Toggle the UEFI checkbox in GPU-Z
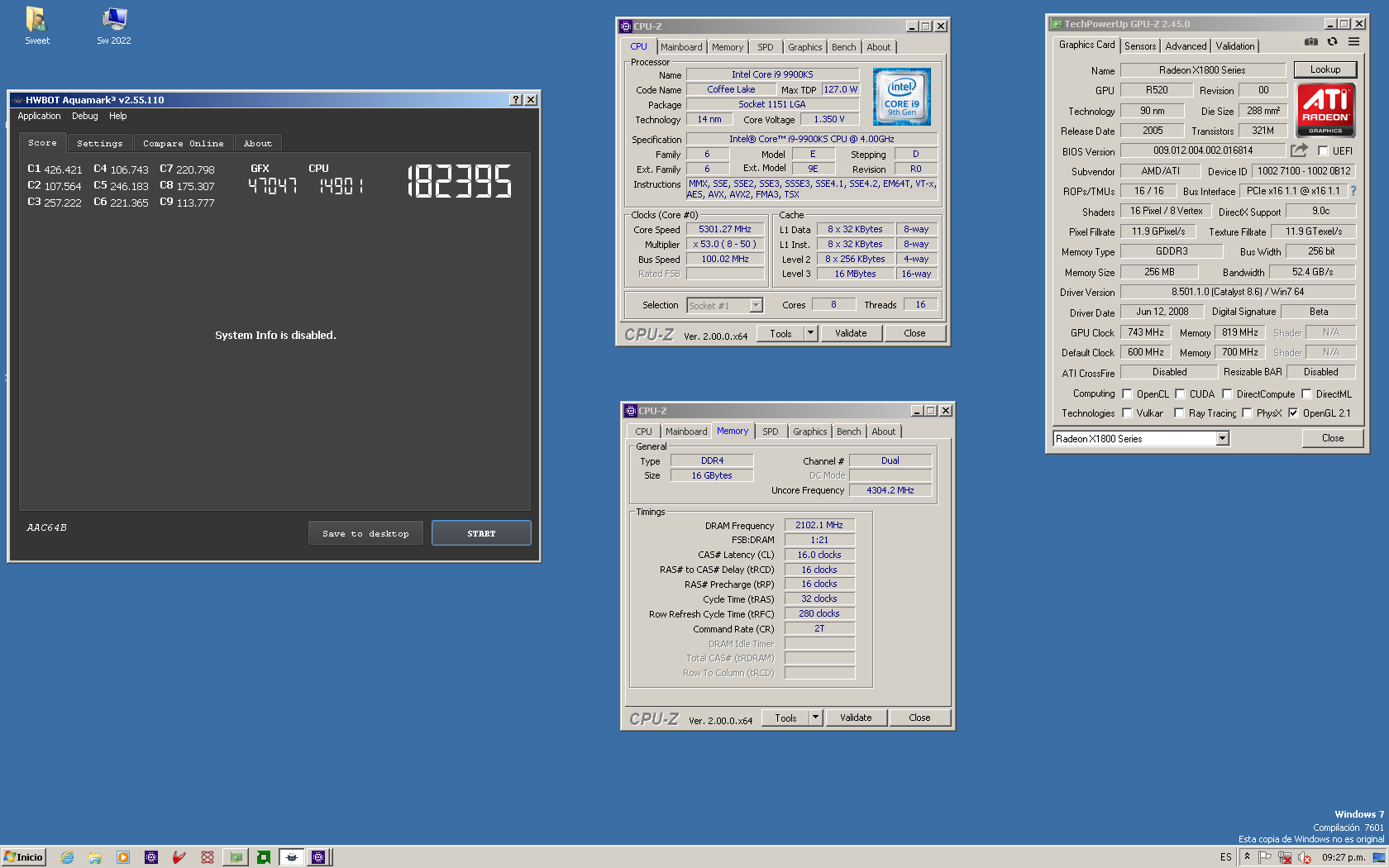 [1323, 151]
